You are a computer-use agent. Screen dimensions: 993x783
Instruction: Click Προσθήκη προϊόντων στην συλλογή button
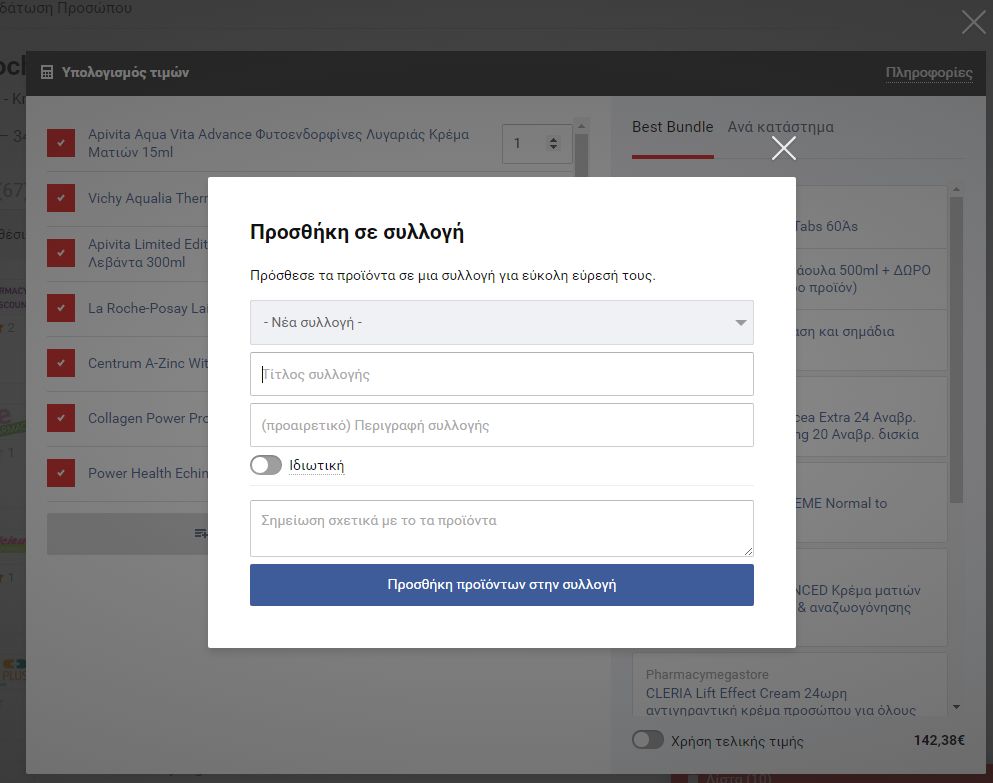pyautogui.click(x=501, y=585)
